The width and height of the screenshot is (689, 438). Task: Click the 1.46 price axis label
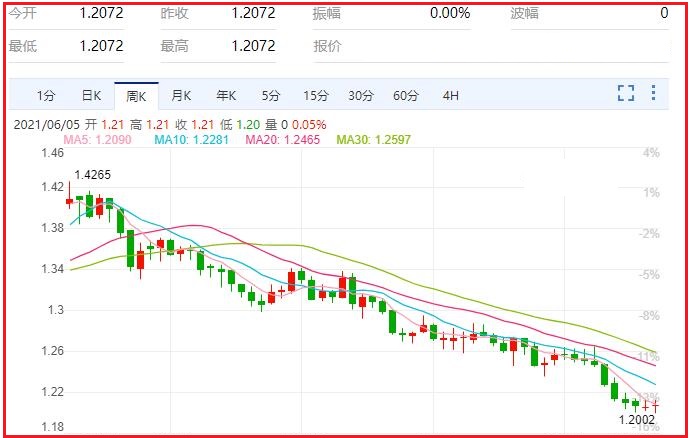pos(53,153)
